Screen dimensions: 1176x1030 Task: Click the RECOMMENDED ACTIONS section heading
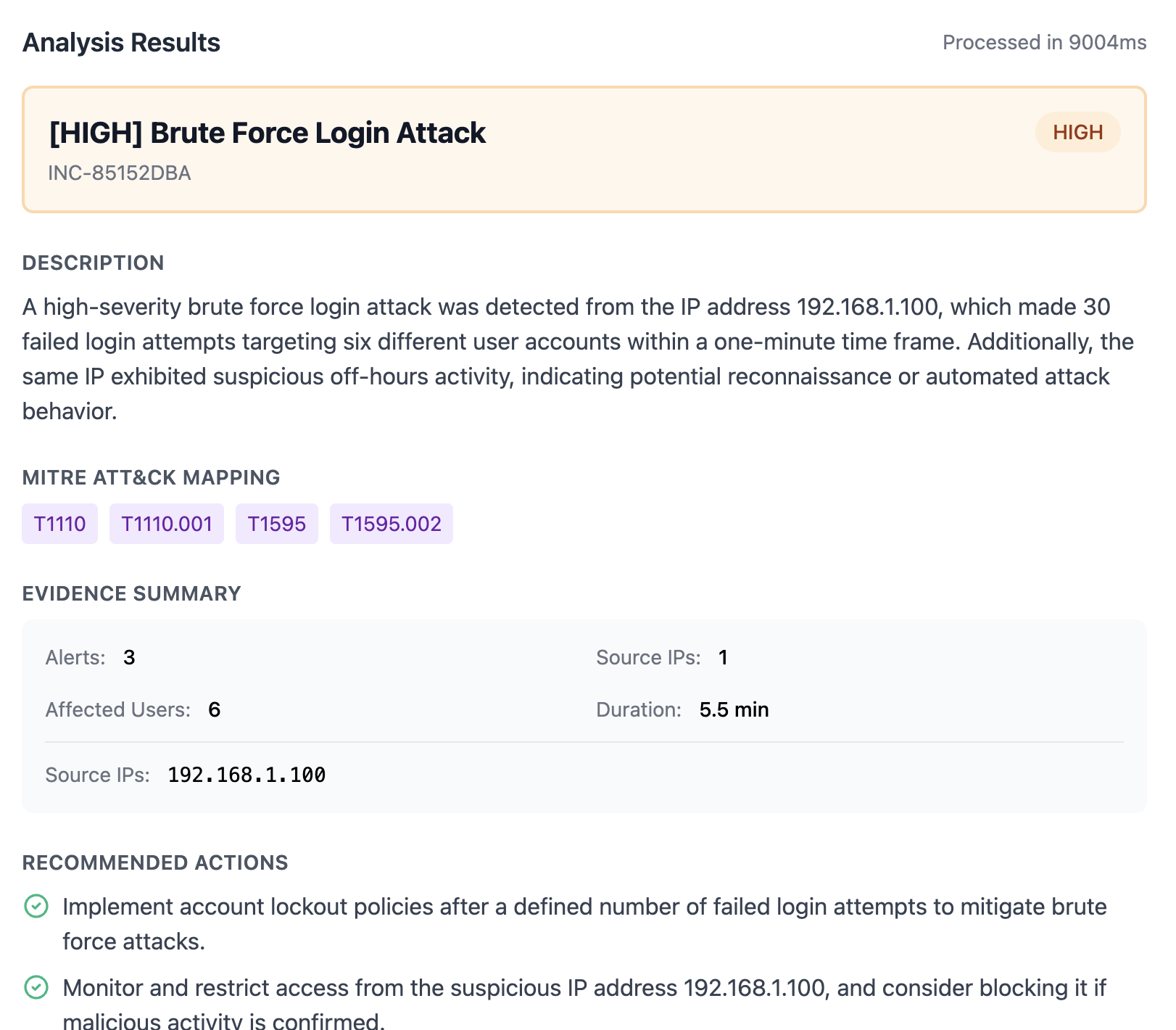[x=155, y=862]
